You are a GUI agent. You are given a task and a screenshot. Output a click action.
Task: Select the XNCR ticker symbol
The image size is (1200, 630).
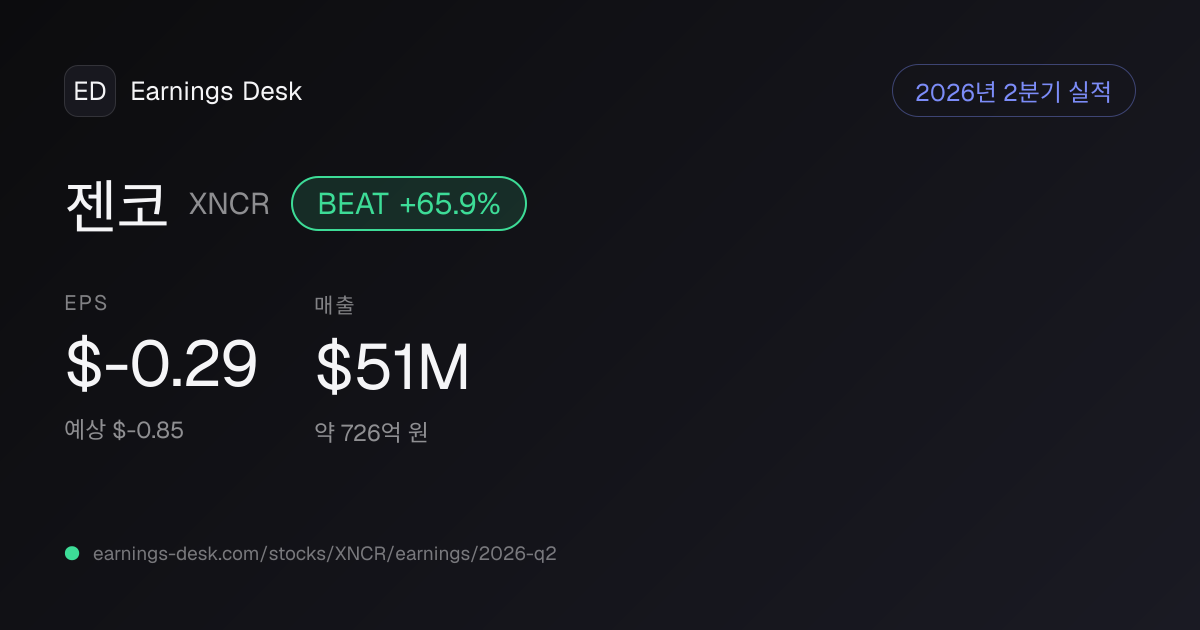pyautogui.click(x=229, y=205)
